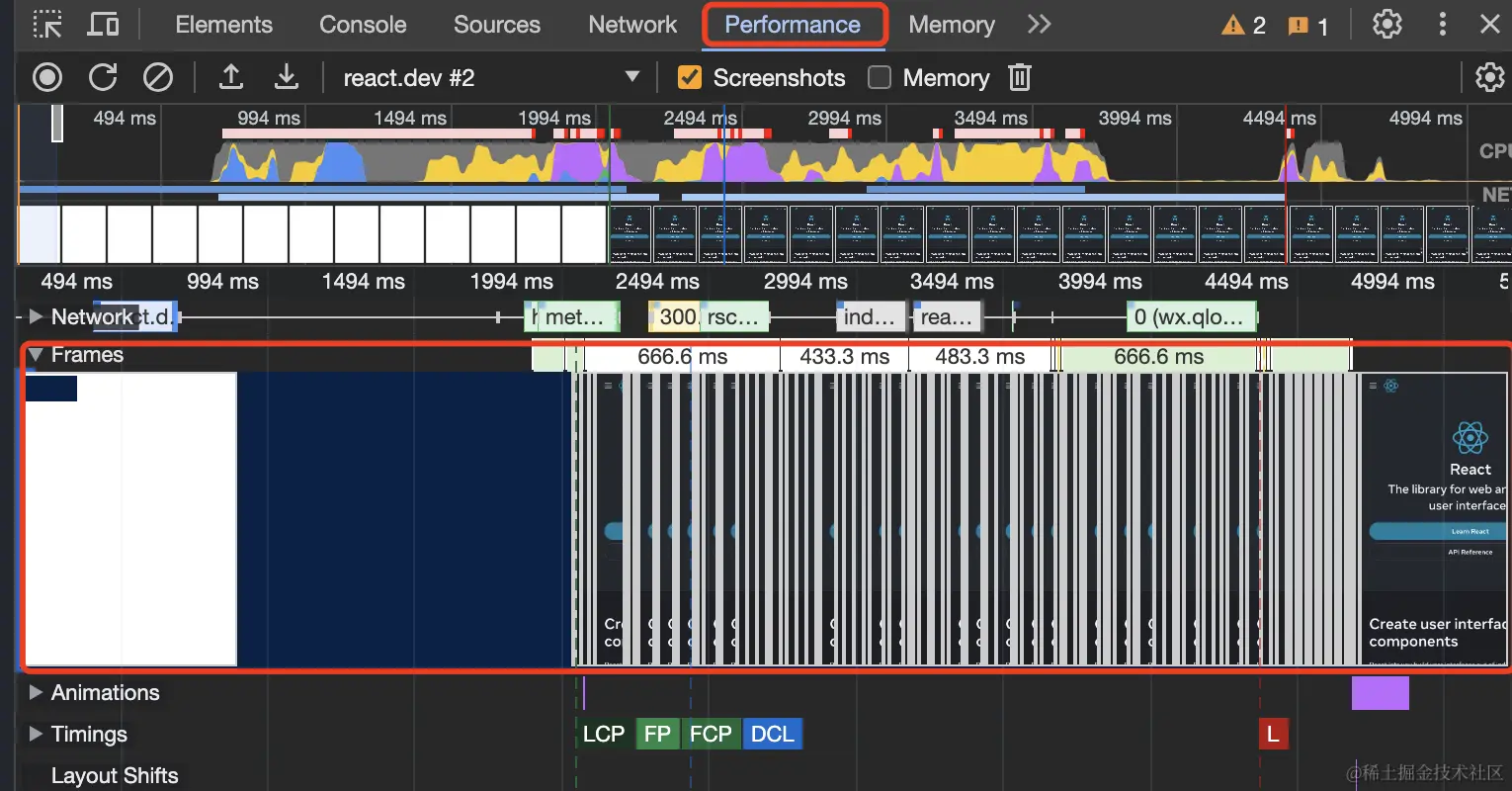Open the DevTools three-dot customize menu

1443,25
